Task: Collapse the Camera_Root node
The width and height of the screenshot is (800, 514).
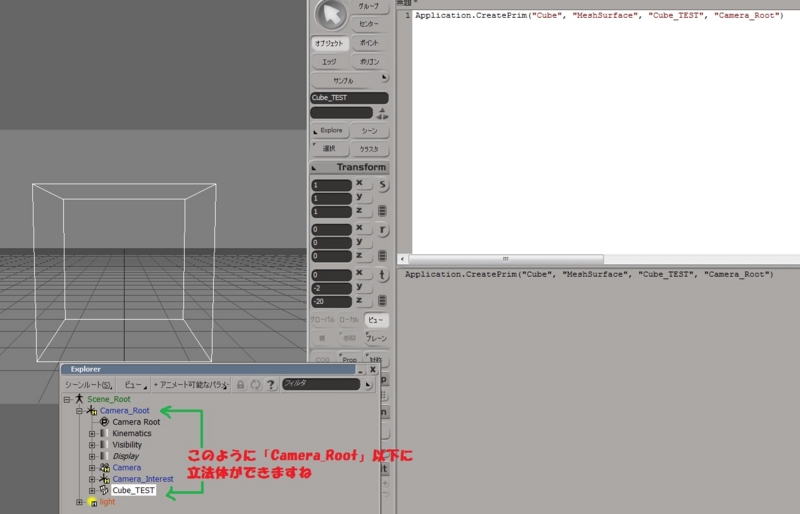Action: point(79,410)
